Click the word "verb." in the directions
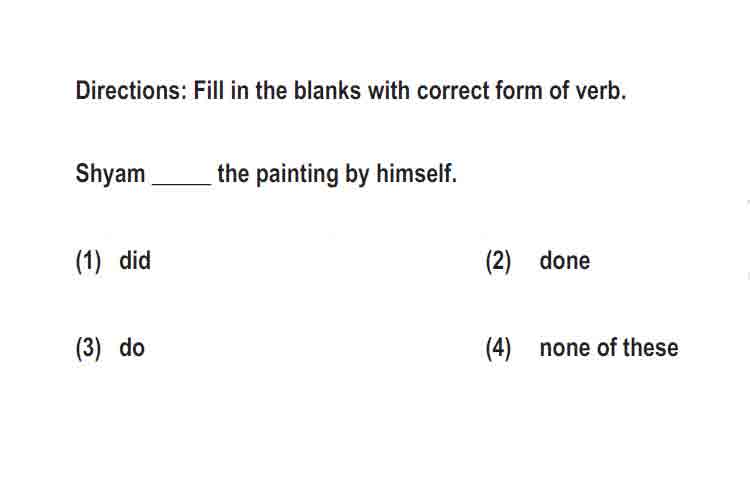 601,91
